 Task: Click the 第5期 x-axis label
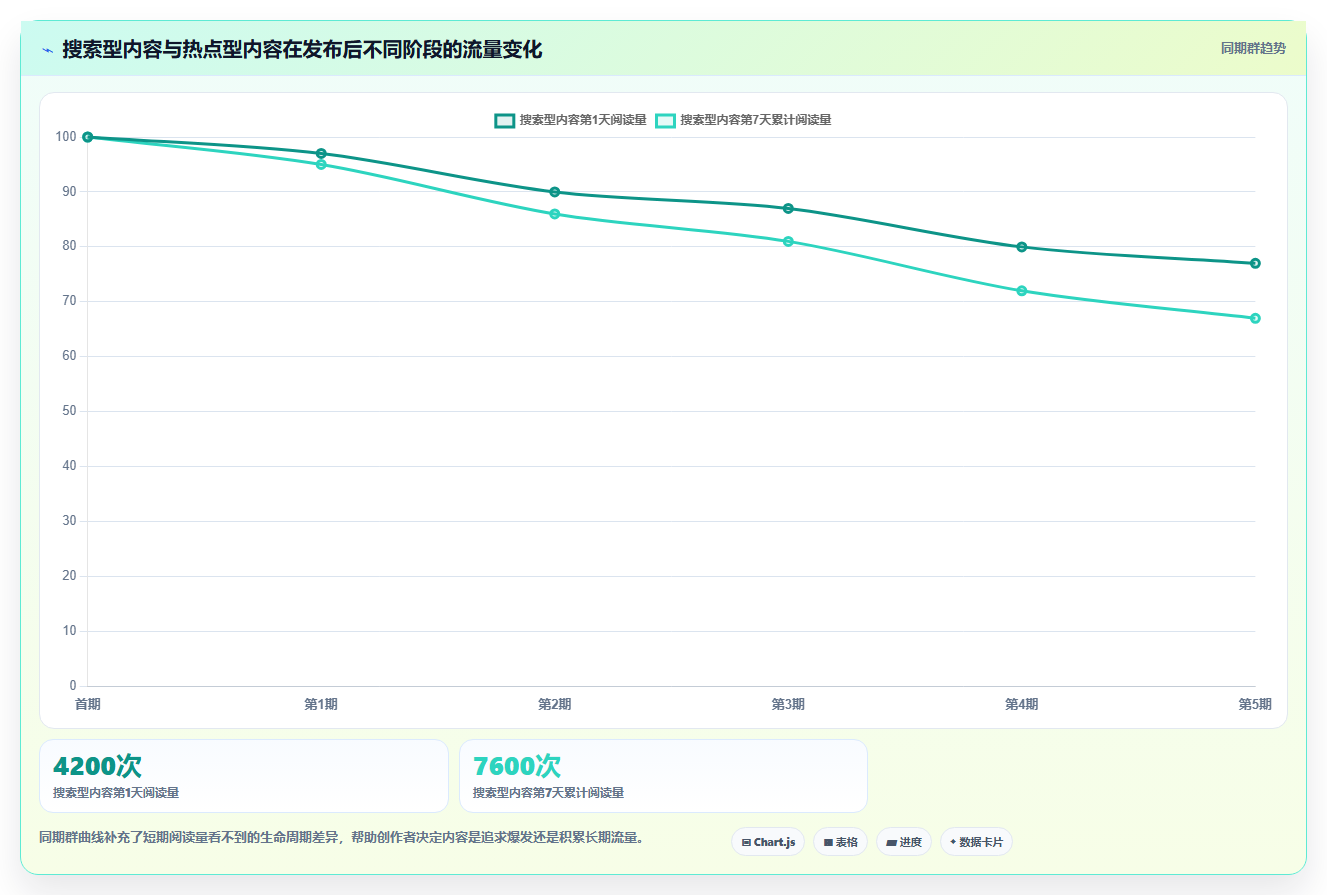[1255, 704]
